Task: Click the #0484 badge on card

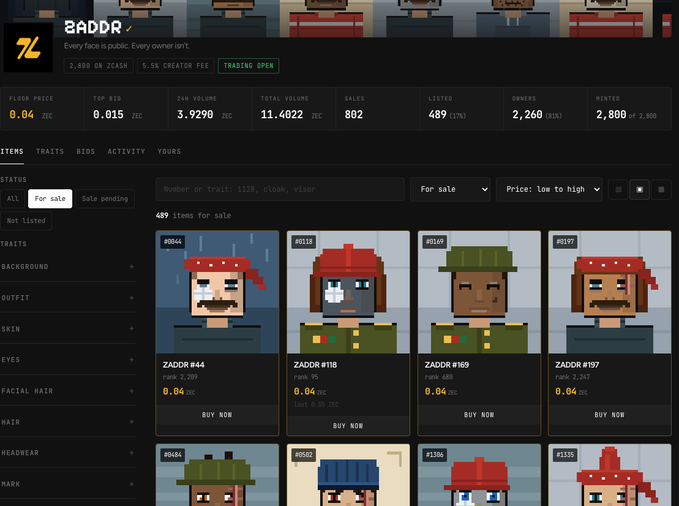Action: (173, 454)
